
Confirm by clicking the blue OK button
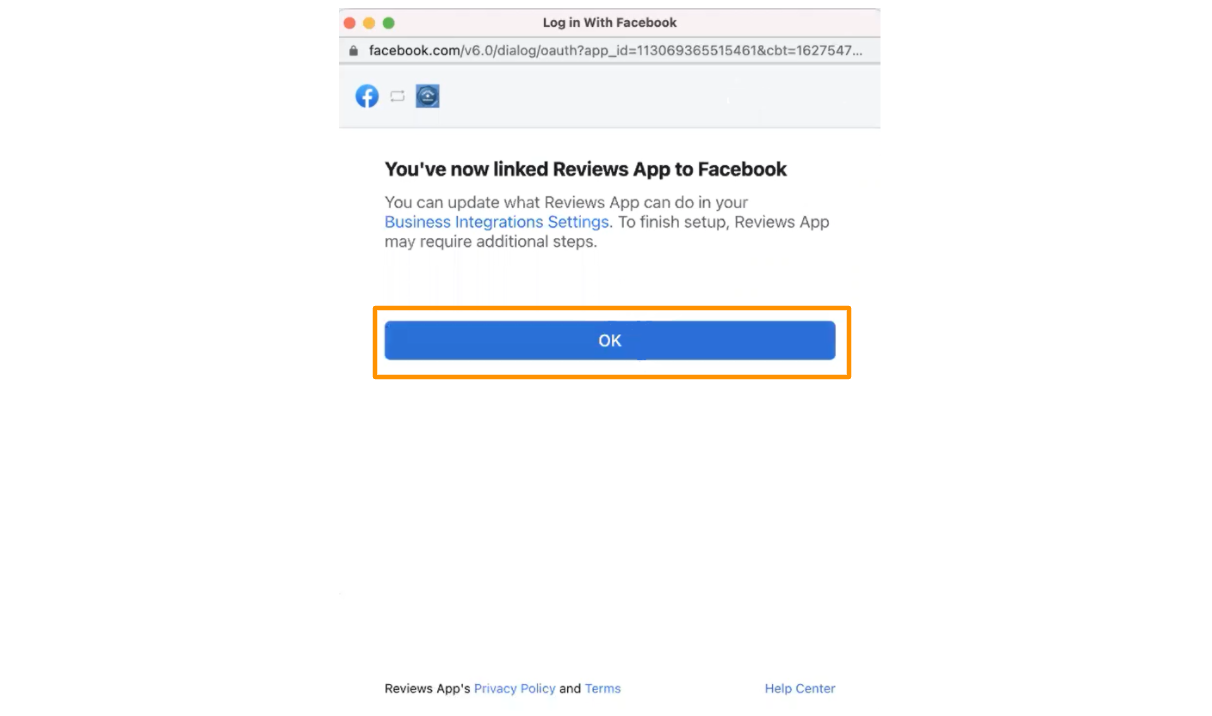pyautogui.click(x=610, y=341)
